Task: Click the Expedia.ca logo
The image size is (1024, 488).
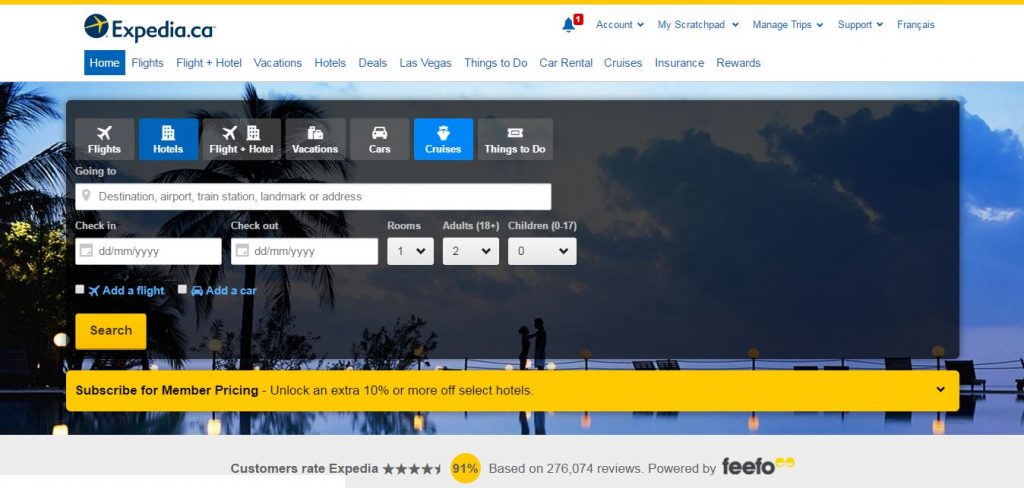Action: pyautogui.click(x=150, y=27)
